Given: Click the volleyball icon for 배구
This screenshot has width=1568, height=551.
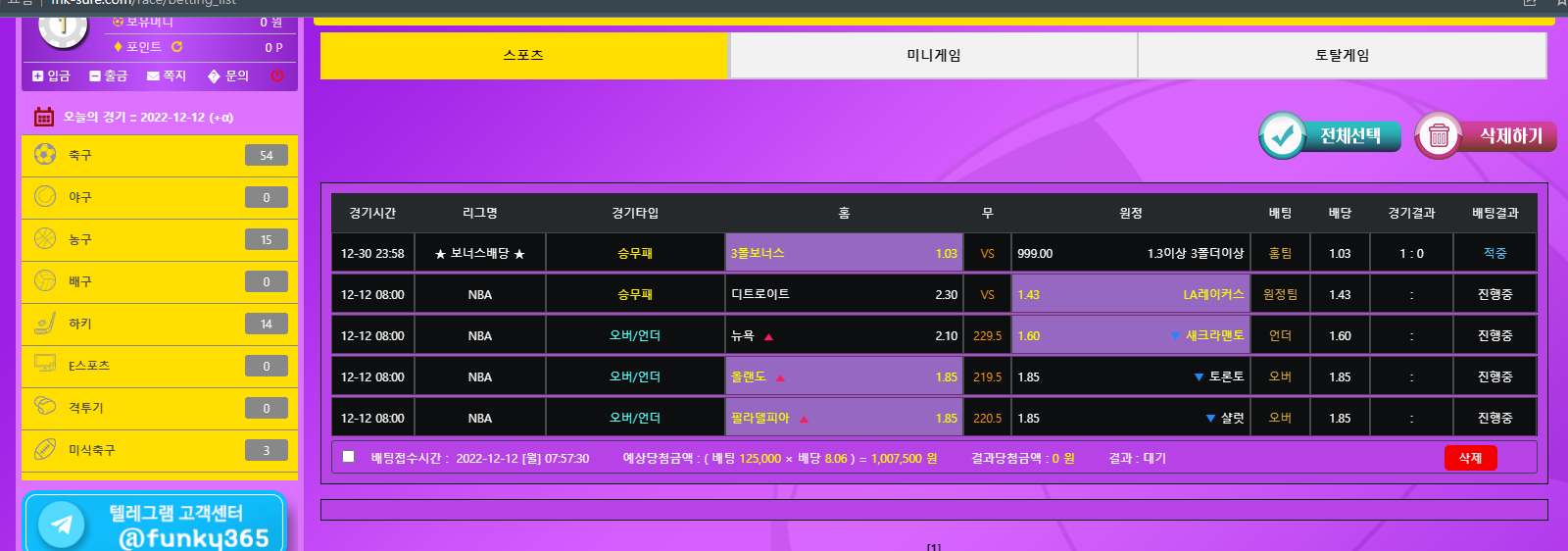Looking at the screenshot, I should tap(45, 281).
